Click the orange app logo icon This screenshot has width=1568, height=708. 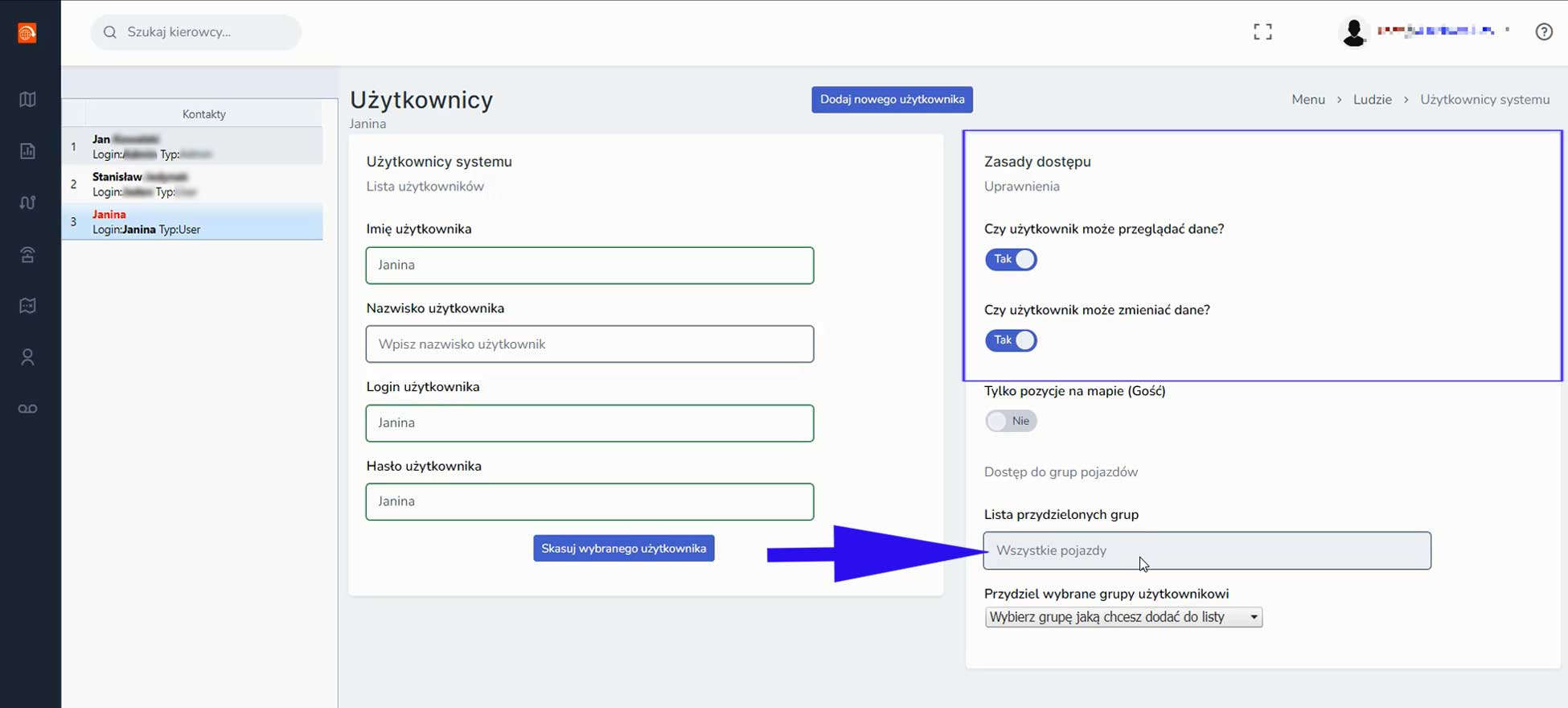[x=27, y=33]
